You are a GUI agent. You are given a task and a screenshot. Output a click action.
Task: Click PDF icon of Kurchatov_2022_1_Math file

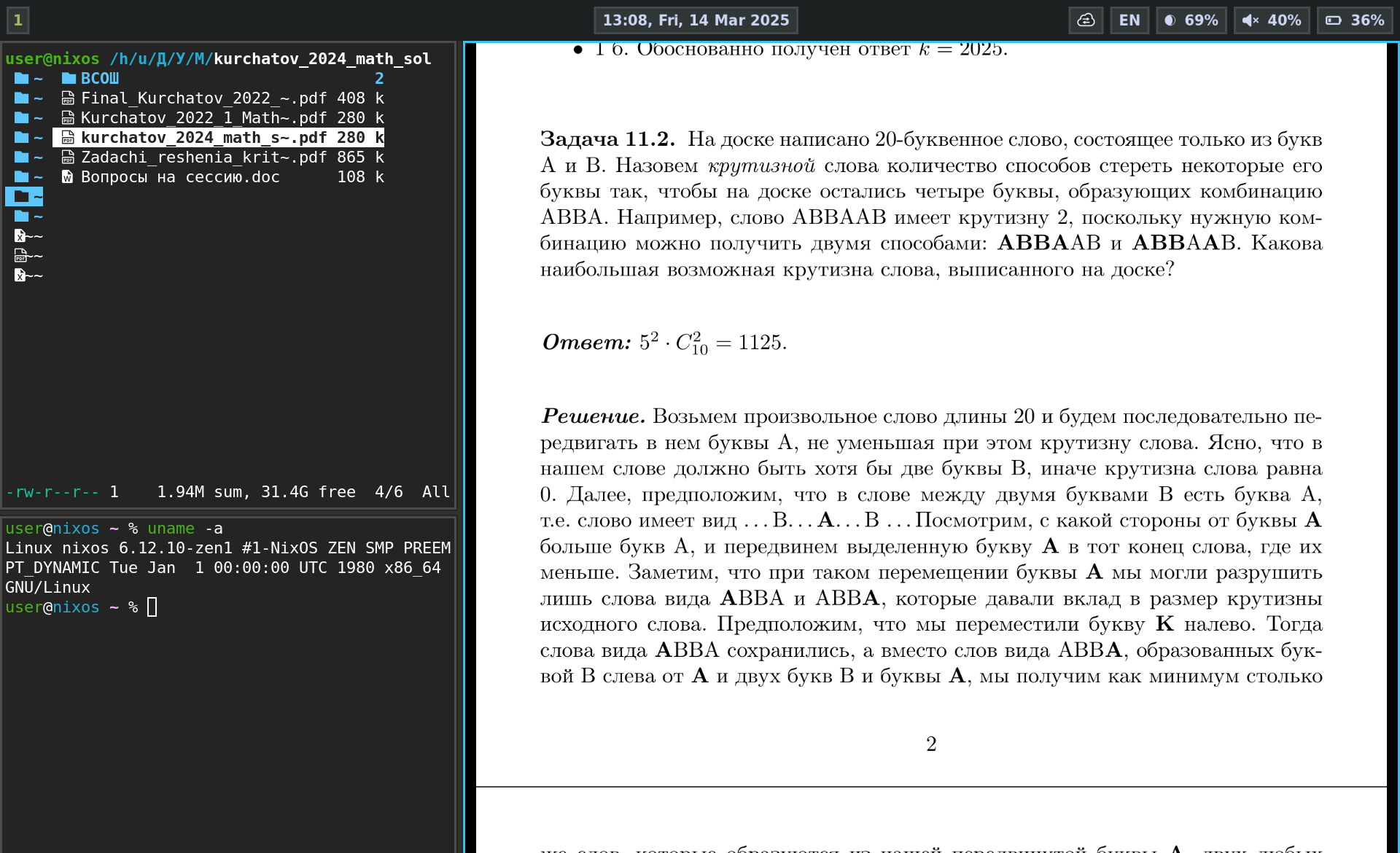[68, 118]
